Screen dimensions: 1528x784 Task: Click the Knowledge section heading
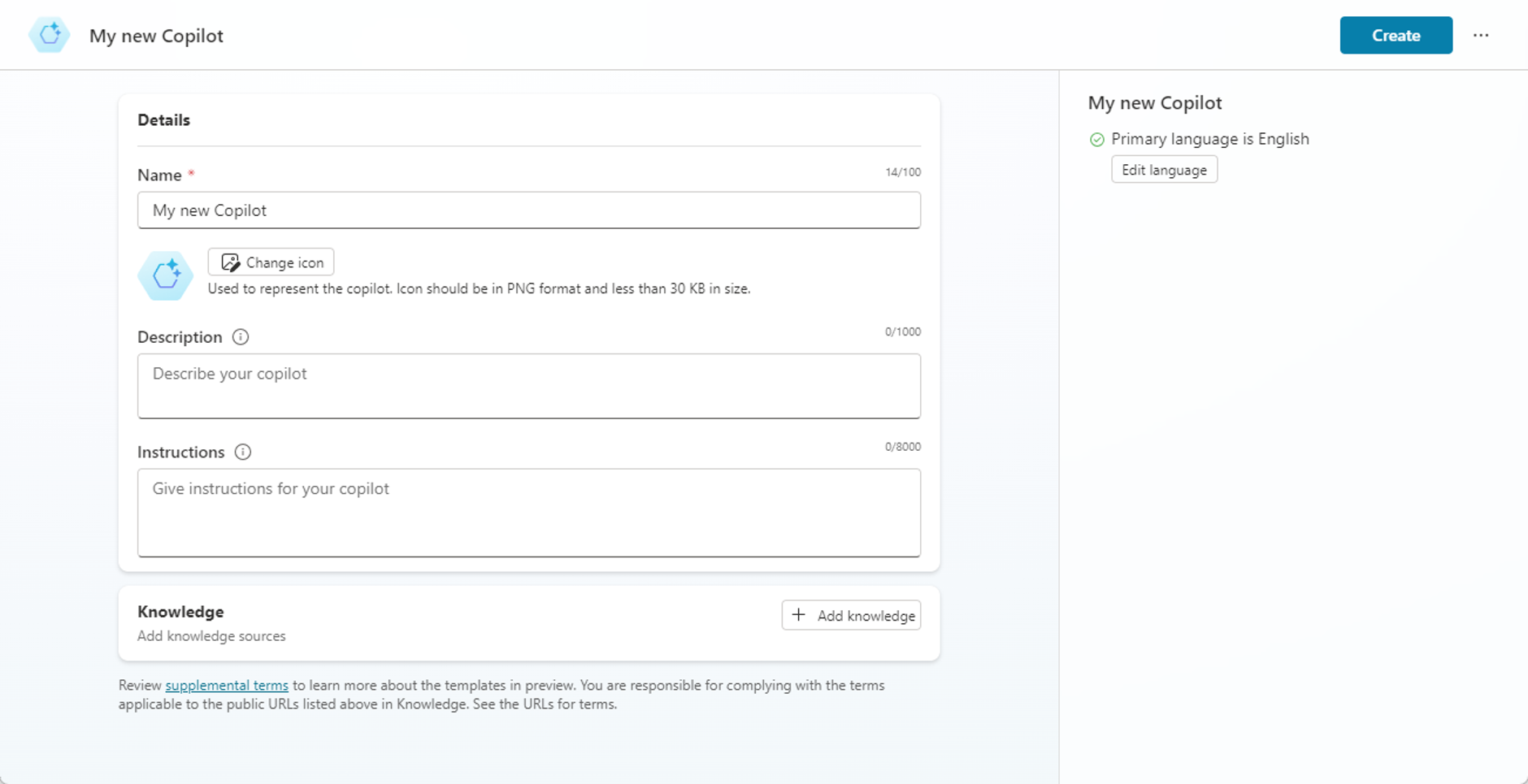point(180,612)
